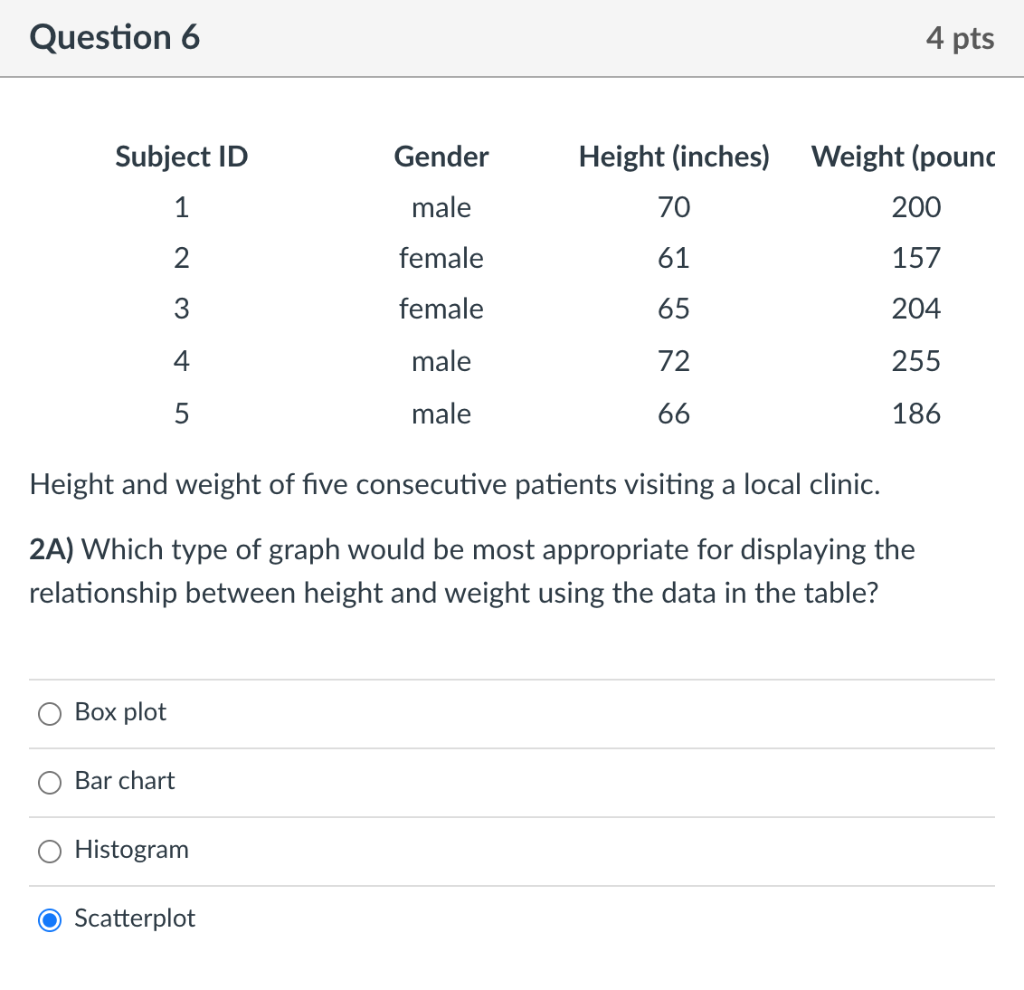Click the Question 6 heading
Screen dimensions: 1024x990
pyautogui.click(x=115, y=38)
